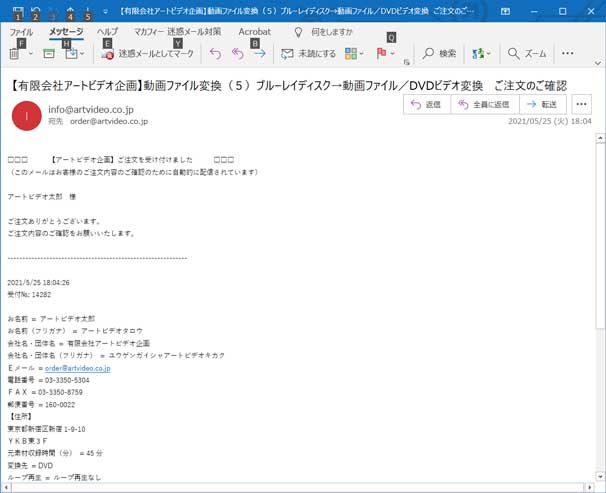Screen dimensions: 606x493
Task: Expand the Move dropdown arrow
Action: coord(82,53)
